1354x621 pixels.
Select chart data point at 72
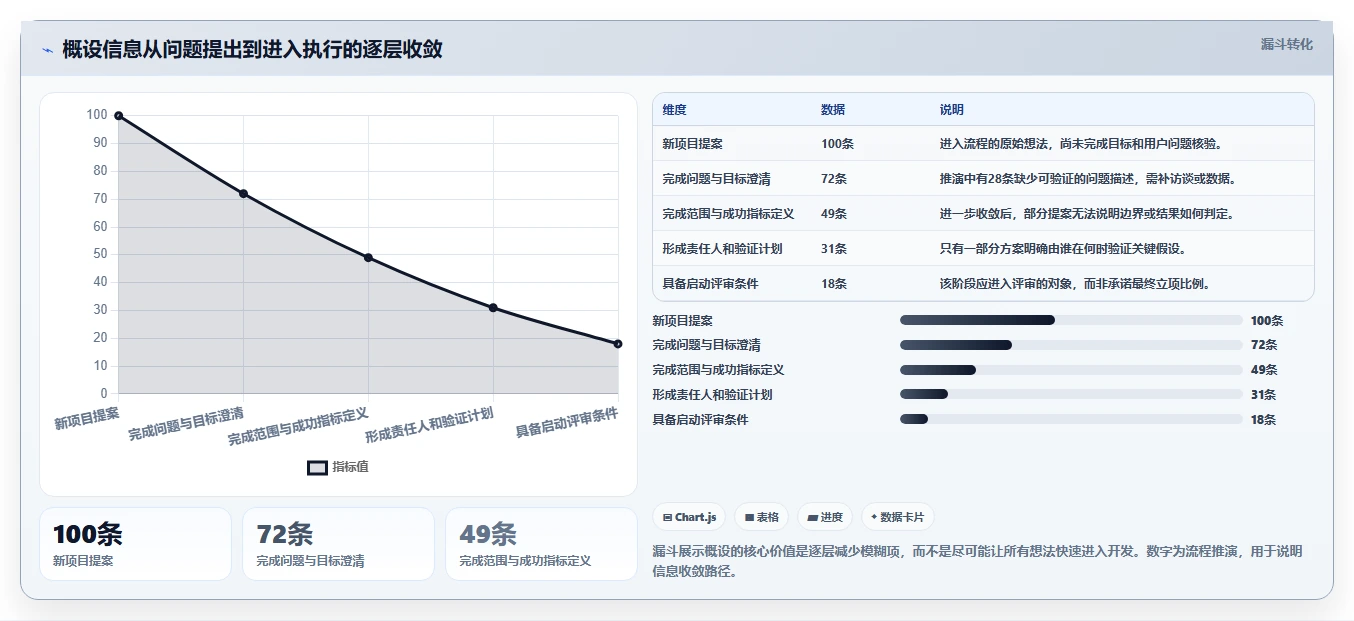click(x=243, y=193)
